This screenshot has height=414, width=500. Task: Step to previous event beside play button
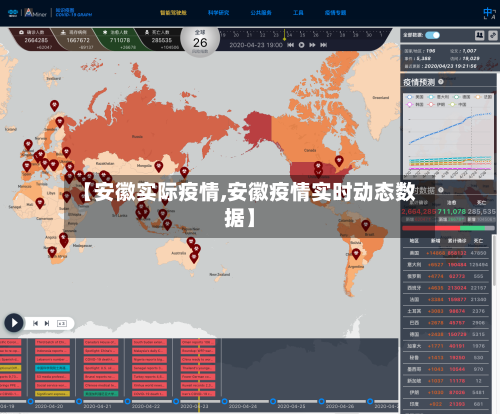point(35,323)
